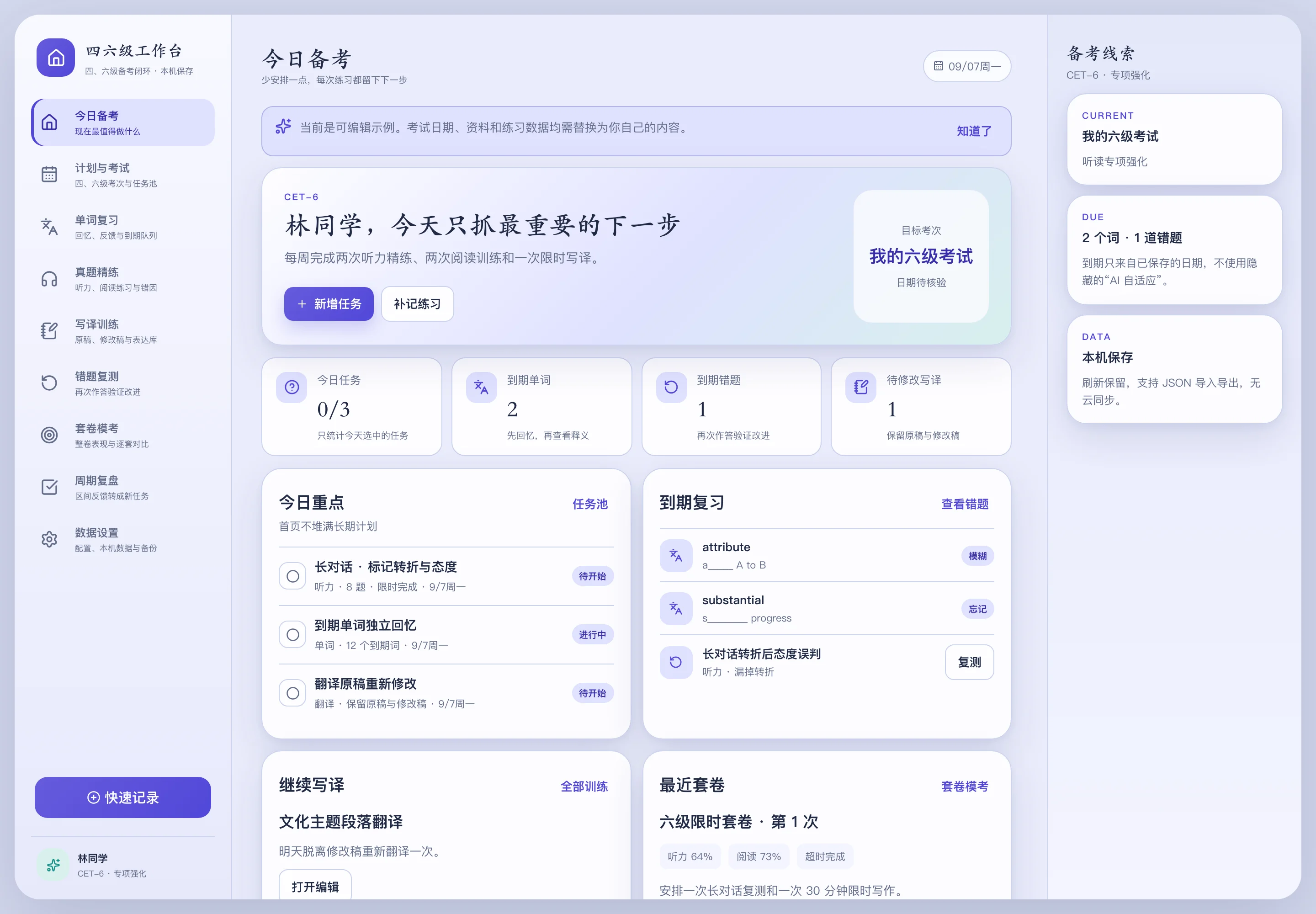The height and width of the screenshot is (914, 1316).
Task: Open the CURRENT 我的六级考试 card
Action: (x=1174, y=139)
